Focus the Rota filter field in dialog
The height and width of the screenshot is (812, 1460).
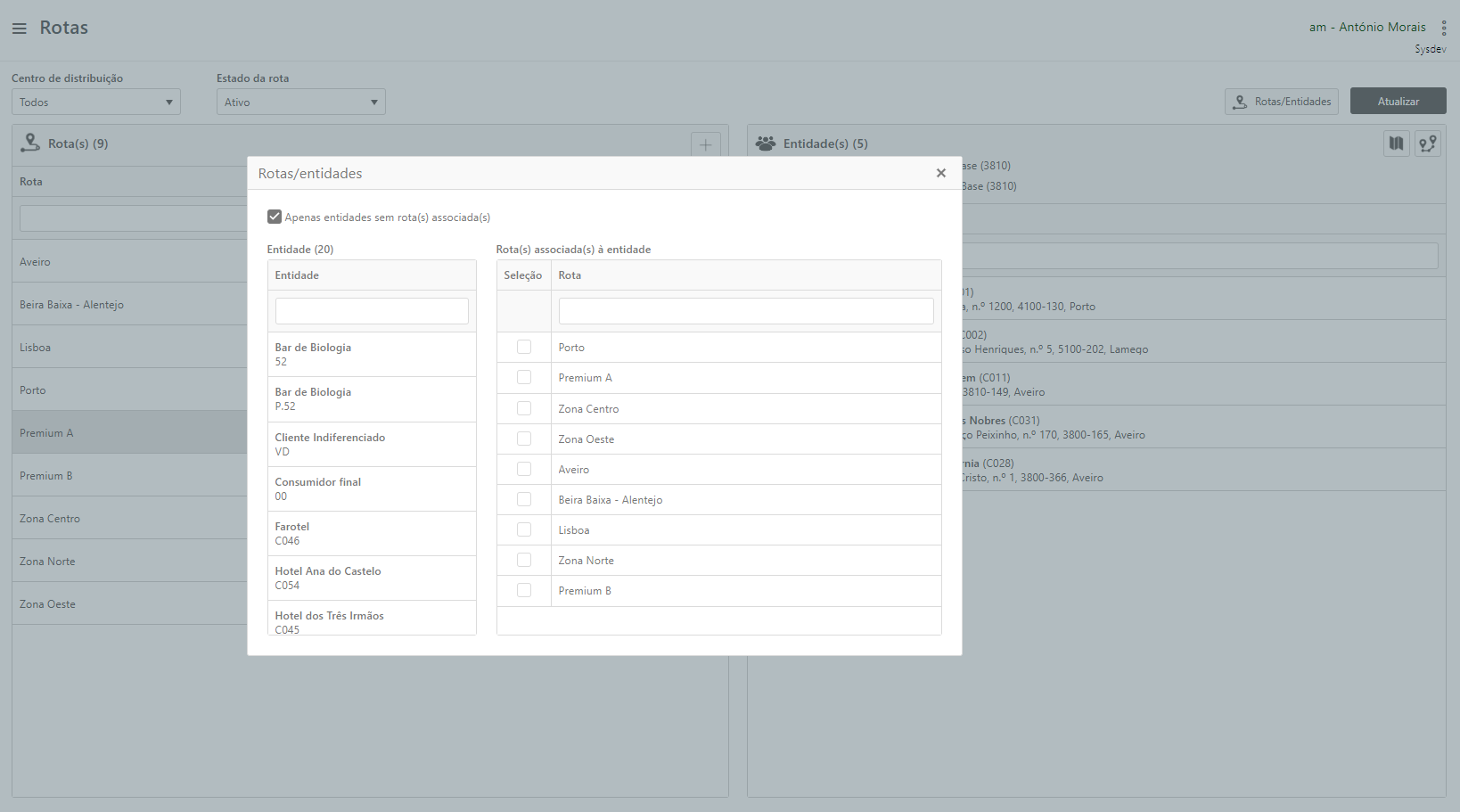(745, 311)
